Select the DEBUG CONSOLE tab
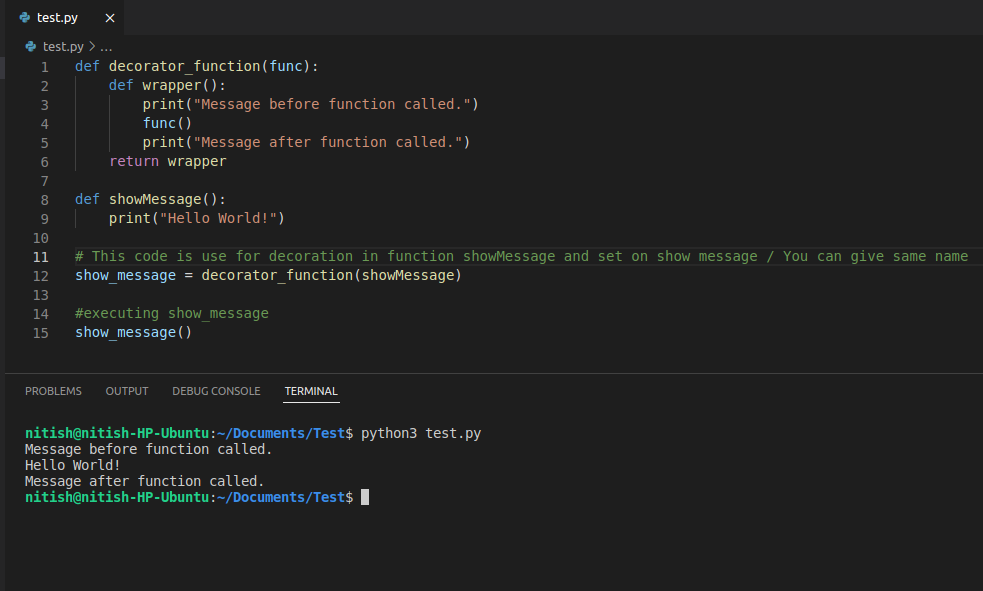 [x=216, y=391]
